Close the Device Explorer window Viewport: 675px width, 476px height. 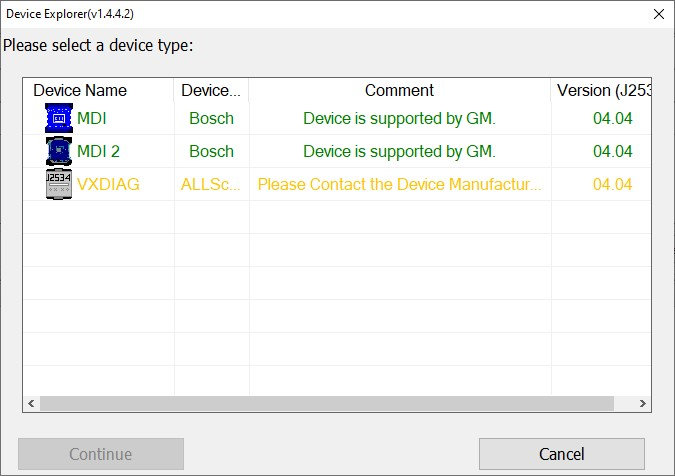coord(658,14)
